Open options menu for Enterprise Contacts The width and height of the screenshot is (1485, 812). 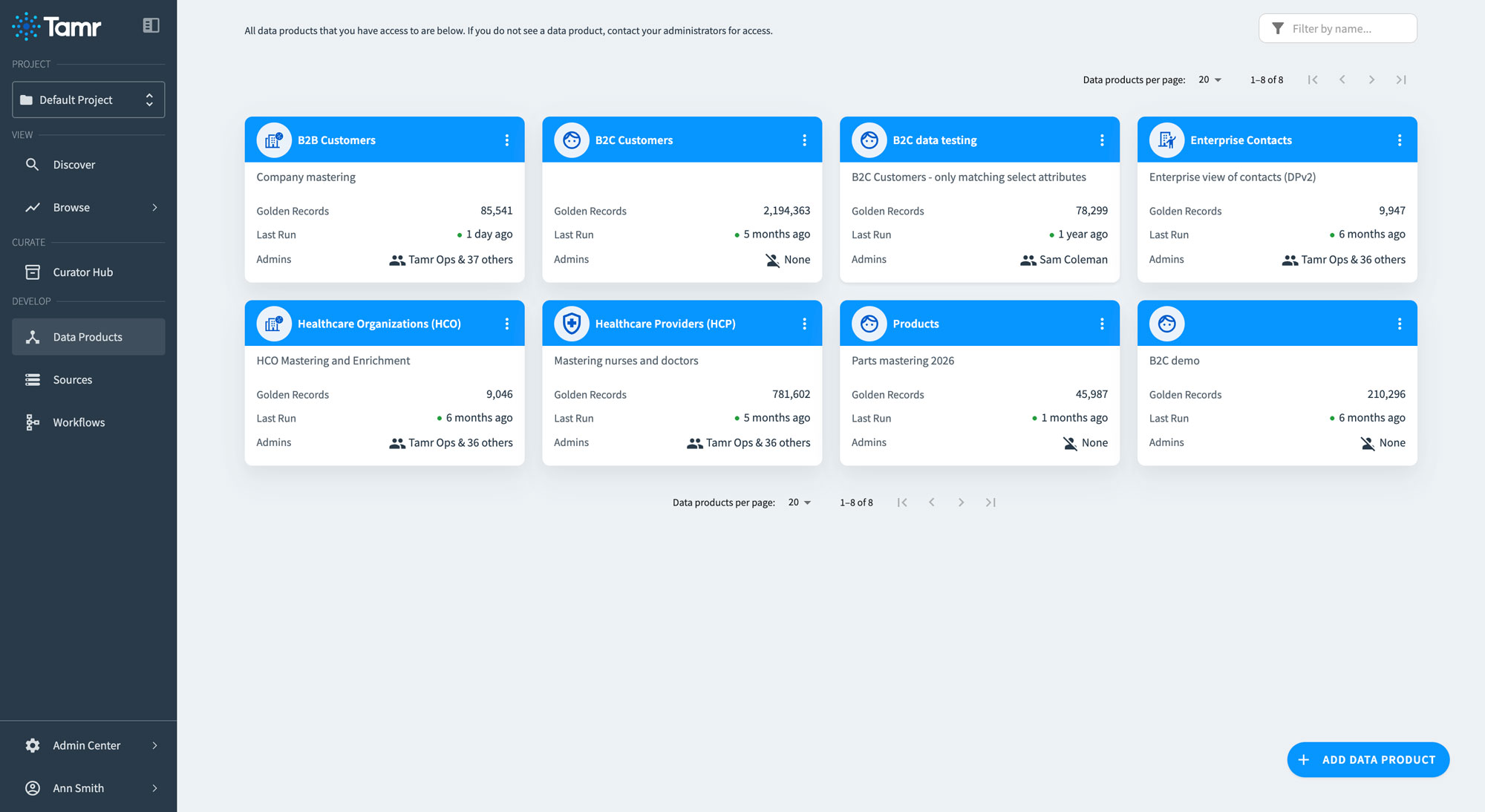1400,140
